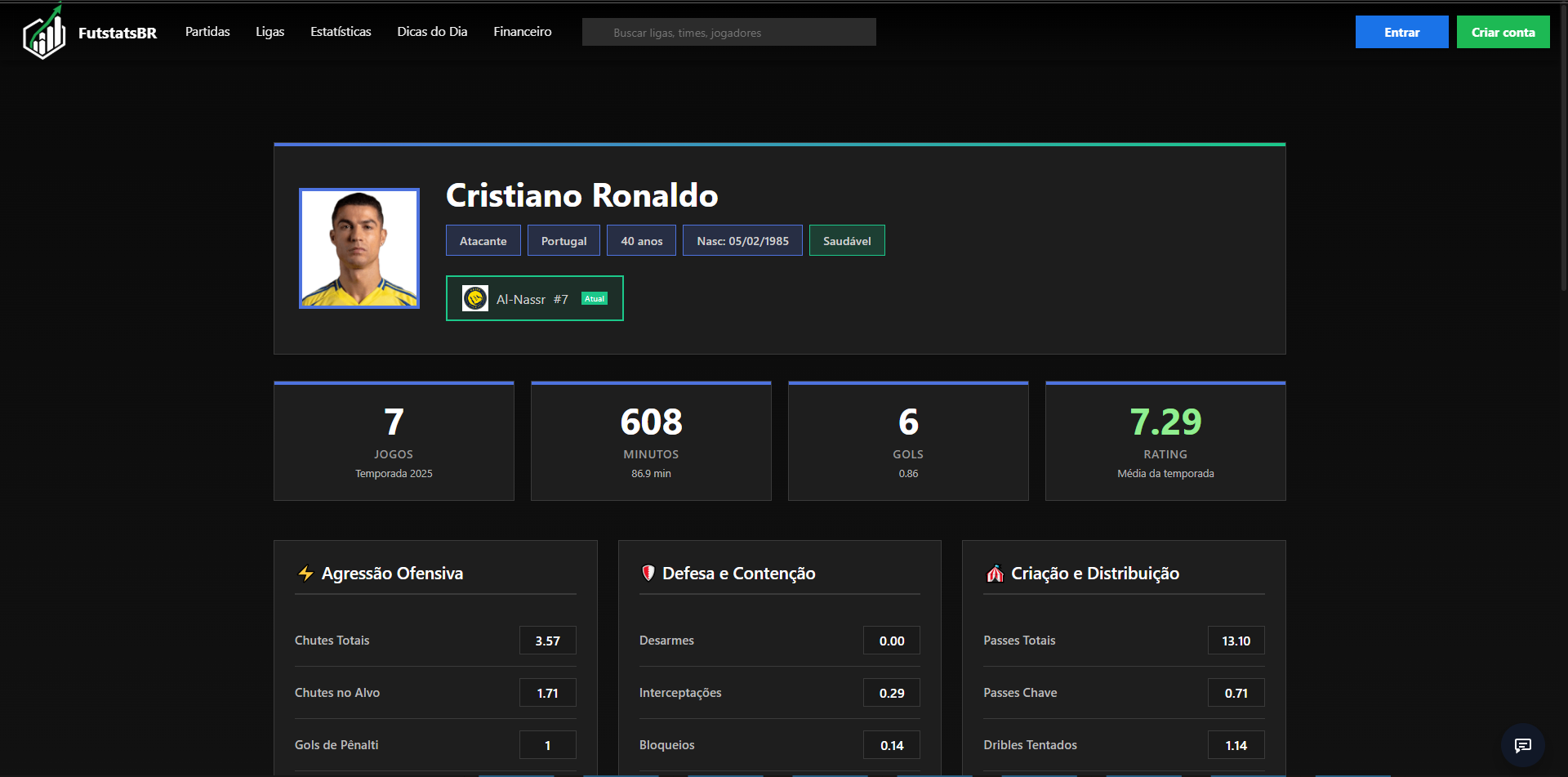Click the Passes Chave label

click(x=1020, y=693)
